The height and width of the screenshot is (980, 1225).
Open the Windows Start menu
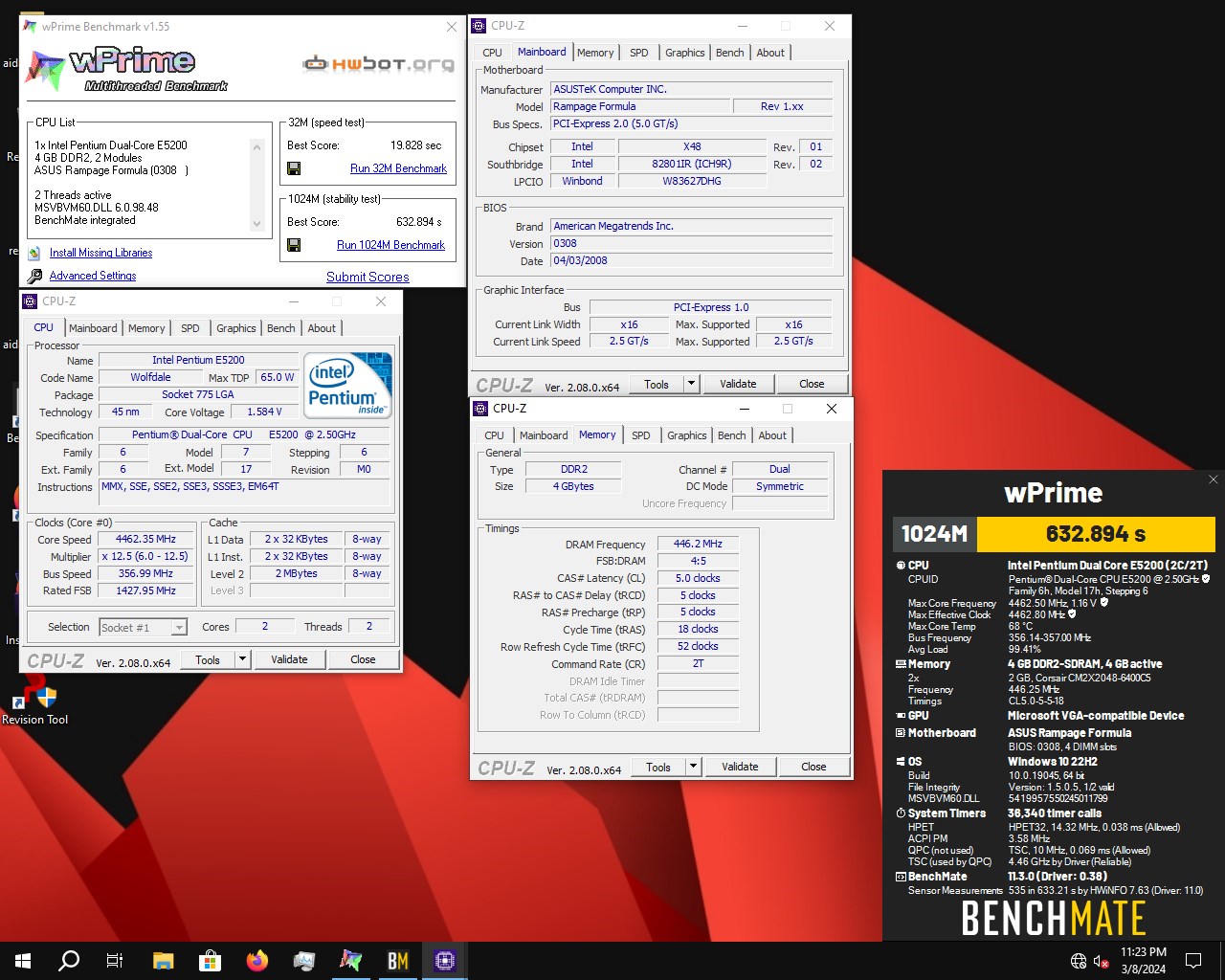23,961
